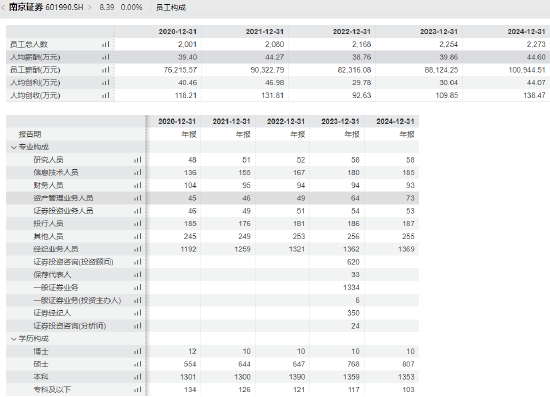550x397 pixels.
Task: Select the 保荐代表人 row label
Action: tap(52, 275)
